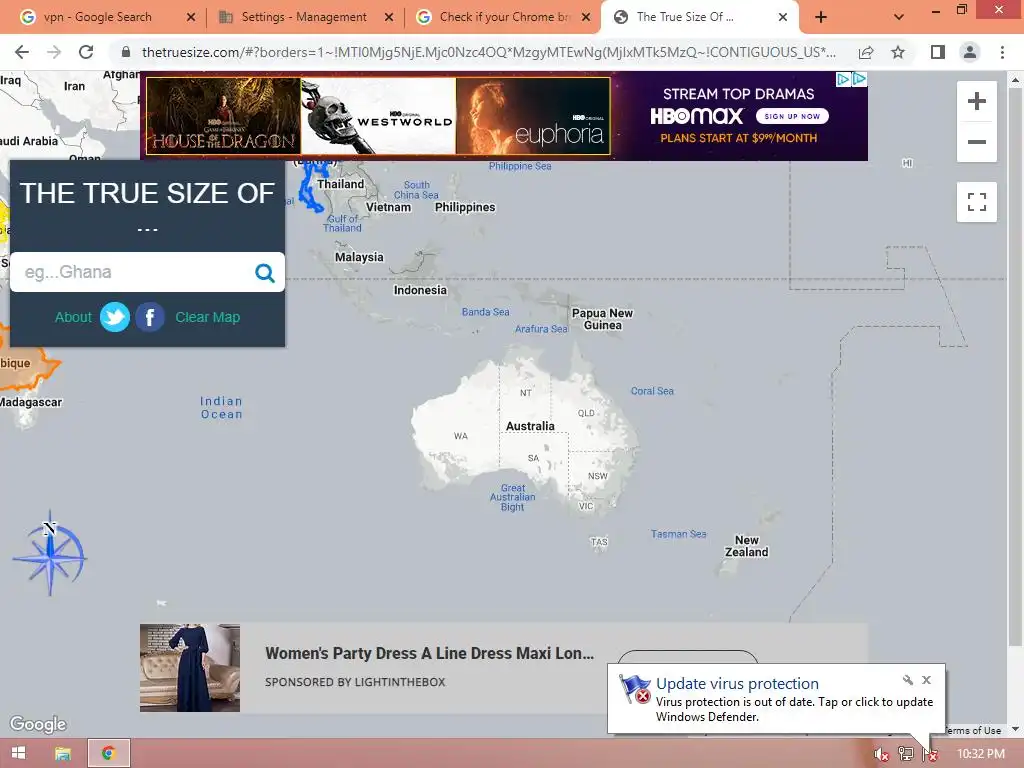Screen dimensions: 1024x768
Task: Click the Tasman Sea label
Action: [679, 534]
